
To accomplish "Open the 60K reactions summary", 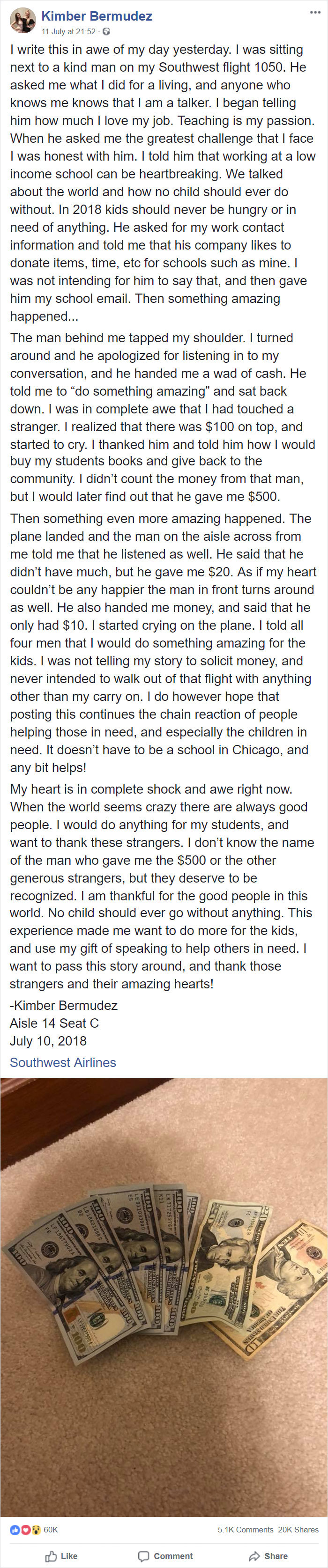I will click(x=50, y=1530).
